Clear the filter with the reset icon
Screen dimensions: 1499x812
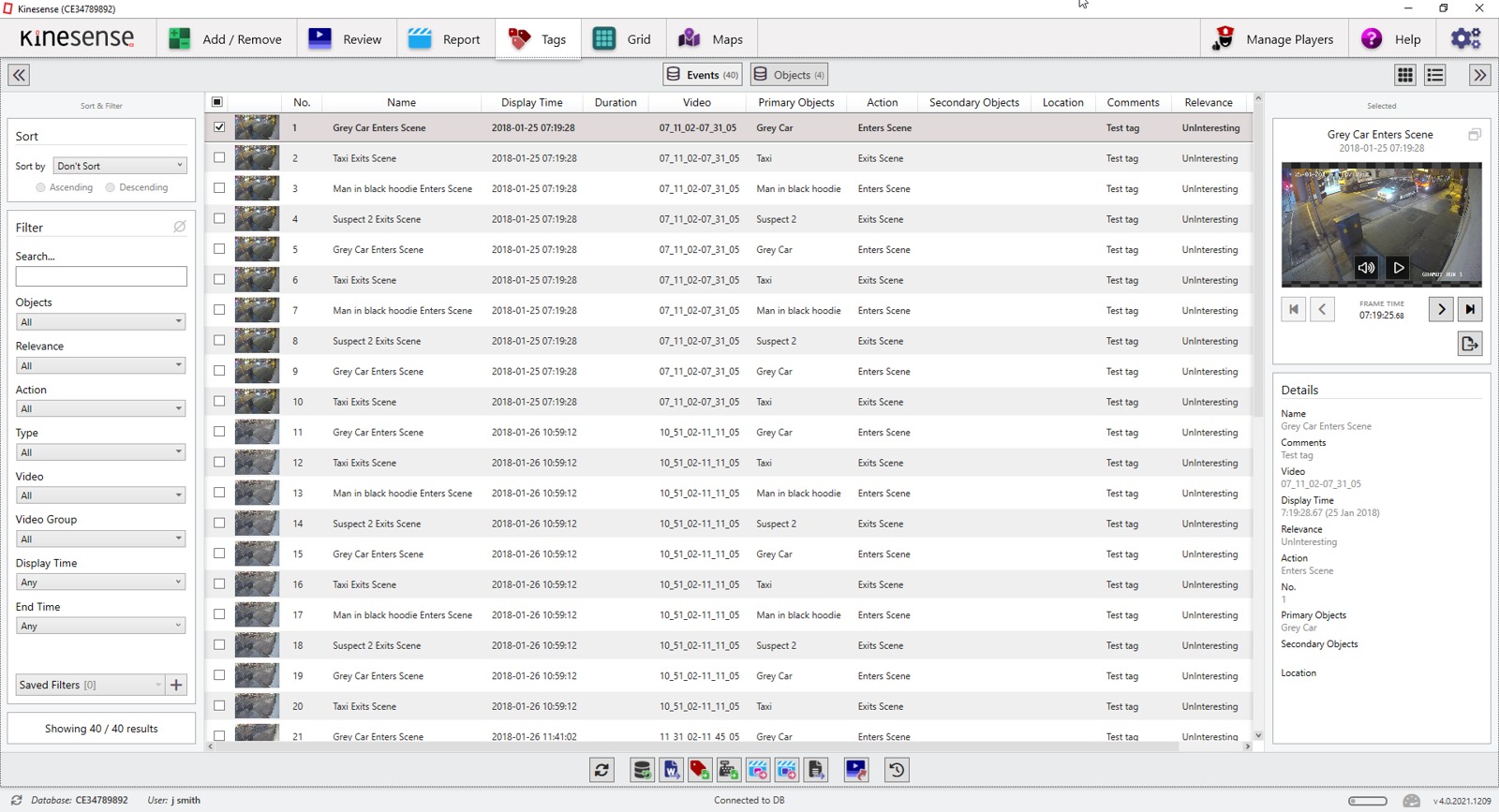pos(179,227)
